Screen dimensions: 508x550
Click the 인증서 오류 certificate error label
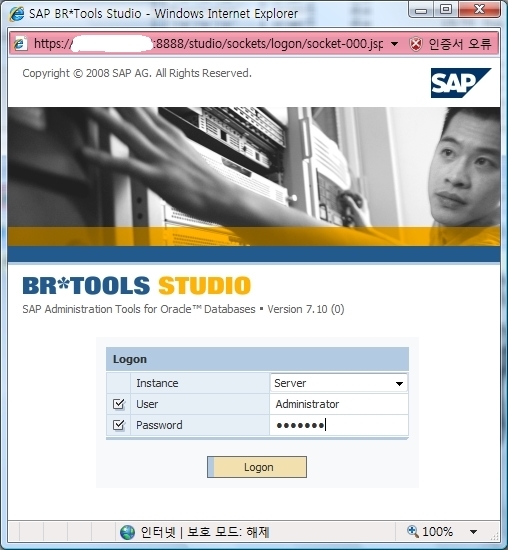click(460, 44)
